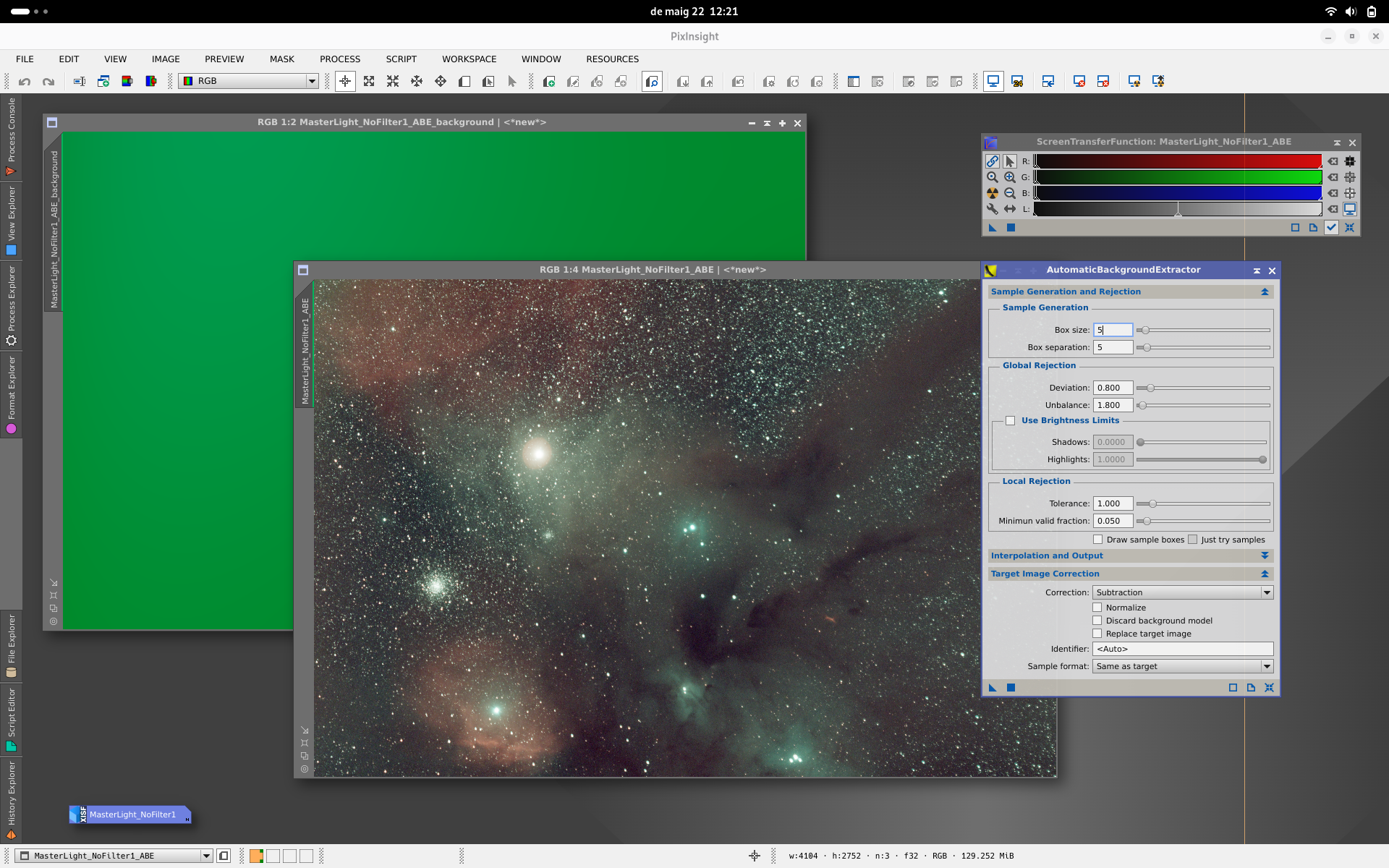Click STF zoom 1:1 magnifier icon
Viewport: 1389px width, 868px height.
pyautogui.click(x=993, y=177)
